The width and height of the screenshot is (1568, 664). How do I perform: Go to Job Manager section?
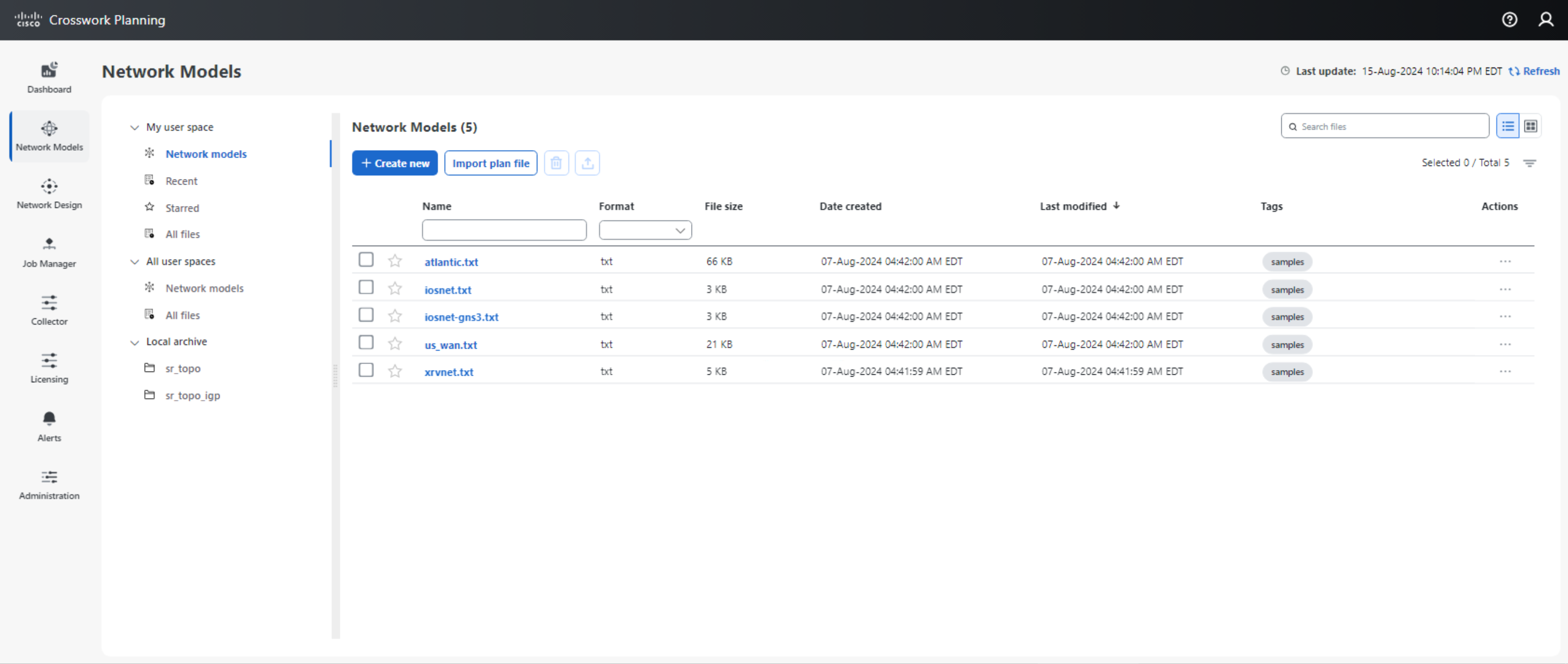click(x=49, y=252)
